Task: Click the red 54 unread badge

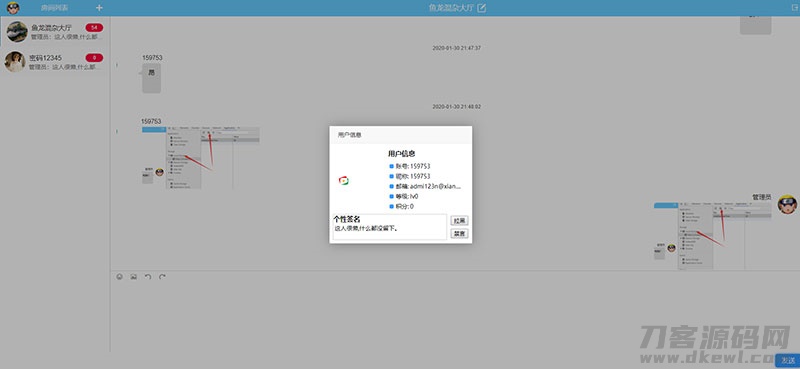Action: [94, 27]
